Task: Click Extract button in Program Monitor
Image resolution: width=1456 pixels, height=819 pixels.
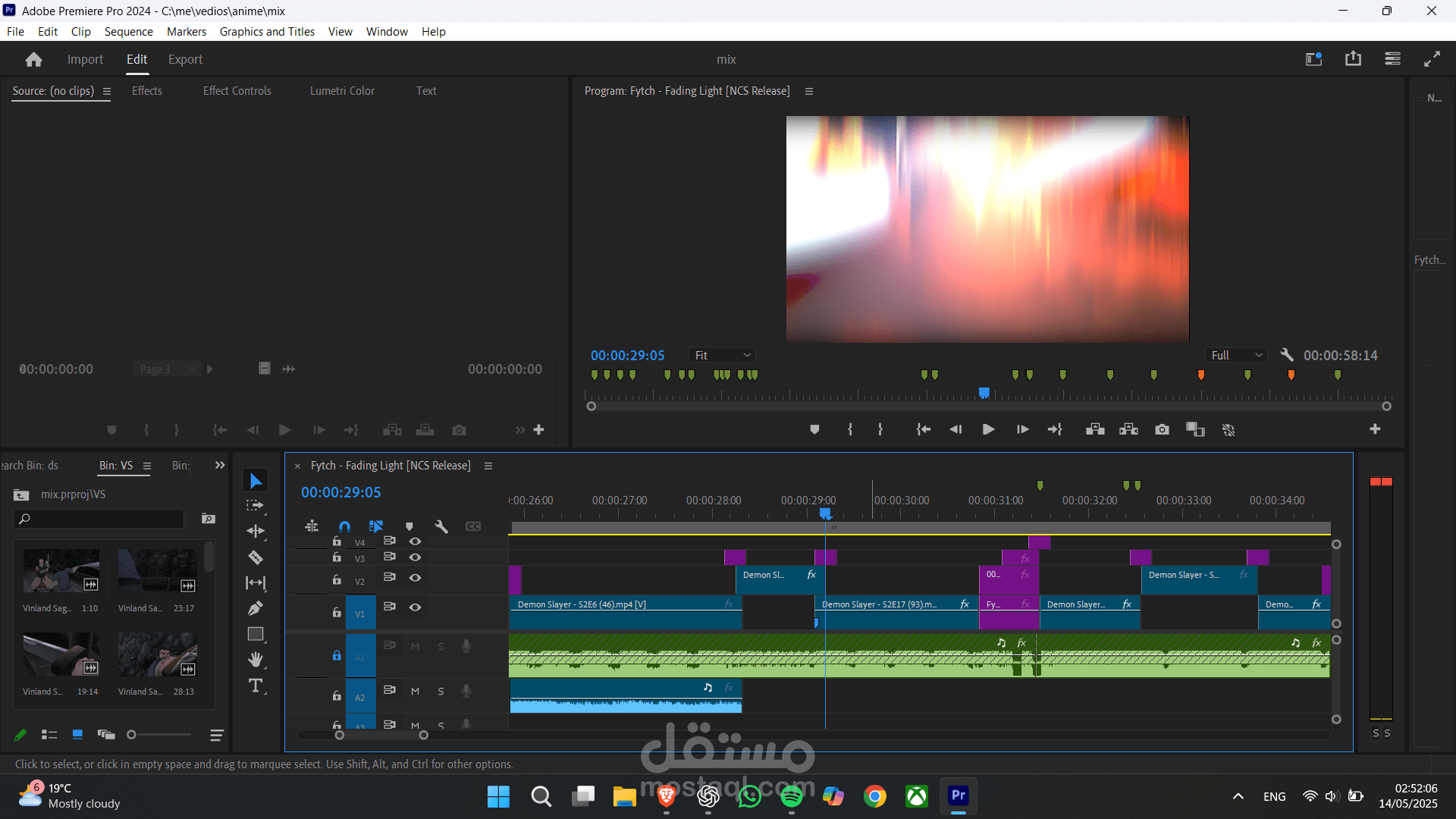Action: point(1128,430)
